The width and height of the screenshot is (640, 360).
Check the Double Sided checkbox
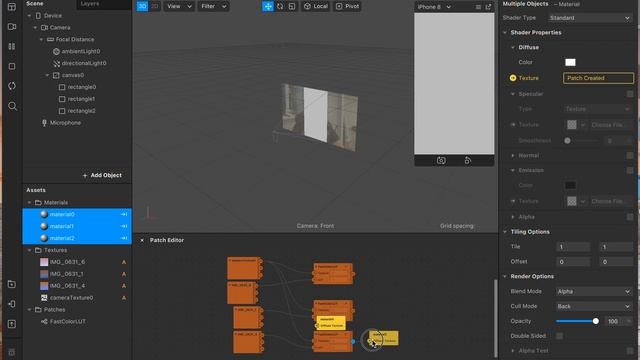coord(560,336)
